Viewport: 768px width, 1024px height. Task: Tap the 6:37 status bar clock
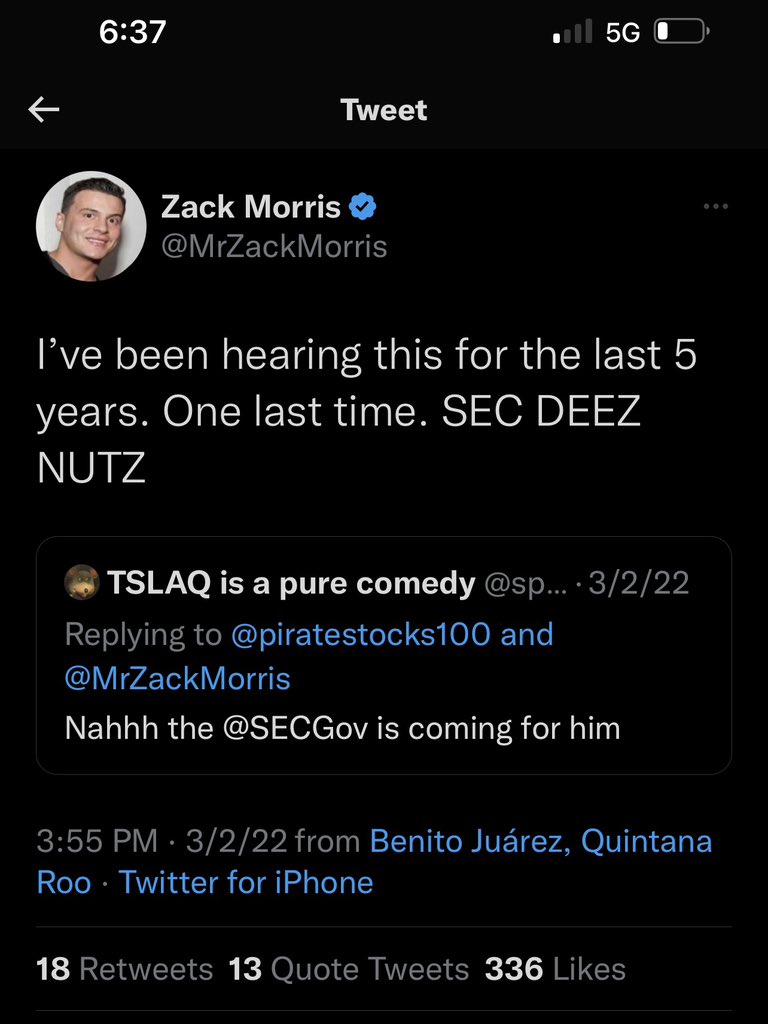click(133, 31)
